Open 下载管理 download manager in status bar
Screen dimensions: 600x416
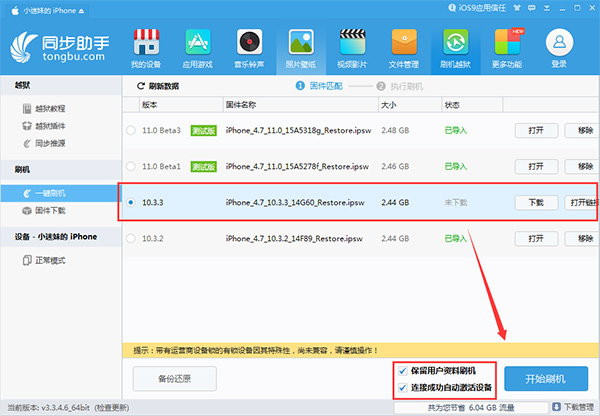click(574, 408)
